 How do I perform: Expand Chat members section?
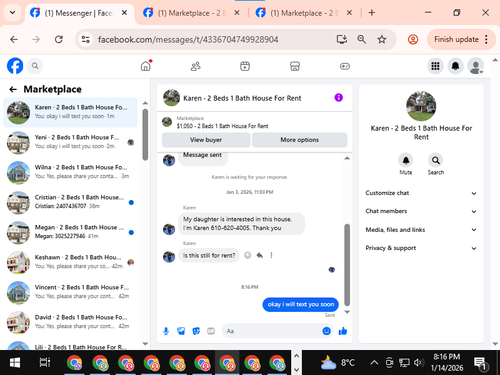click(x=421, y=211)
